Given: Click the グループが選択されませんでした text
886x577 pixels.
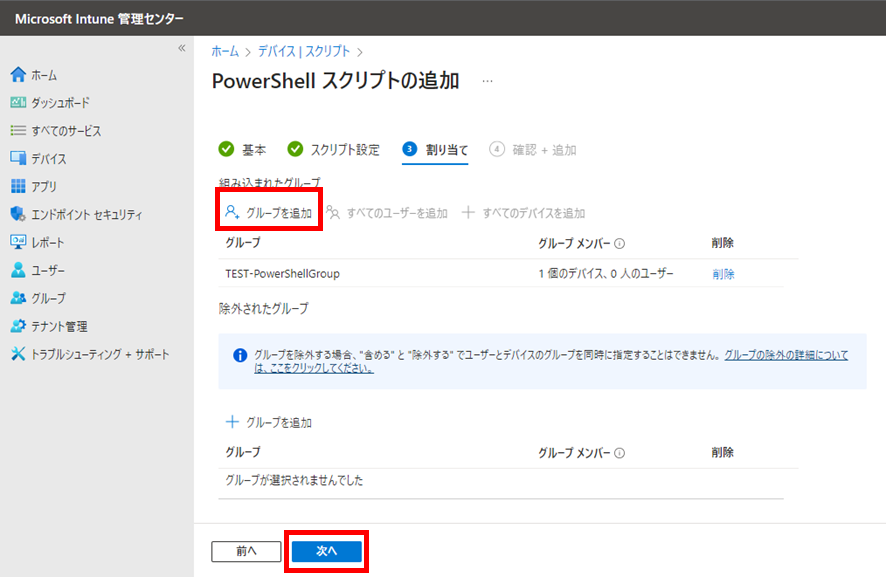Looking at the screenshot, I should (294, 480).
